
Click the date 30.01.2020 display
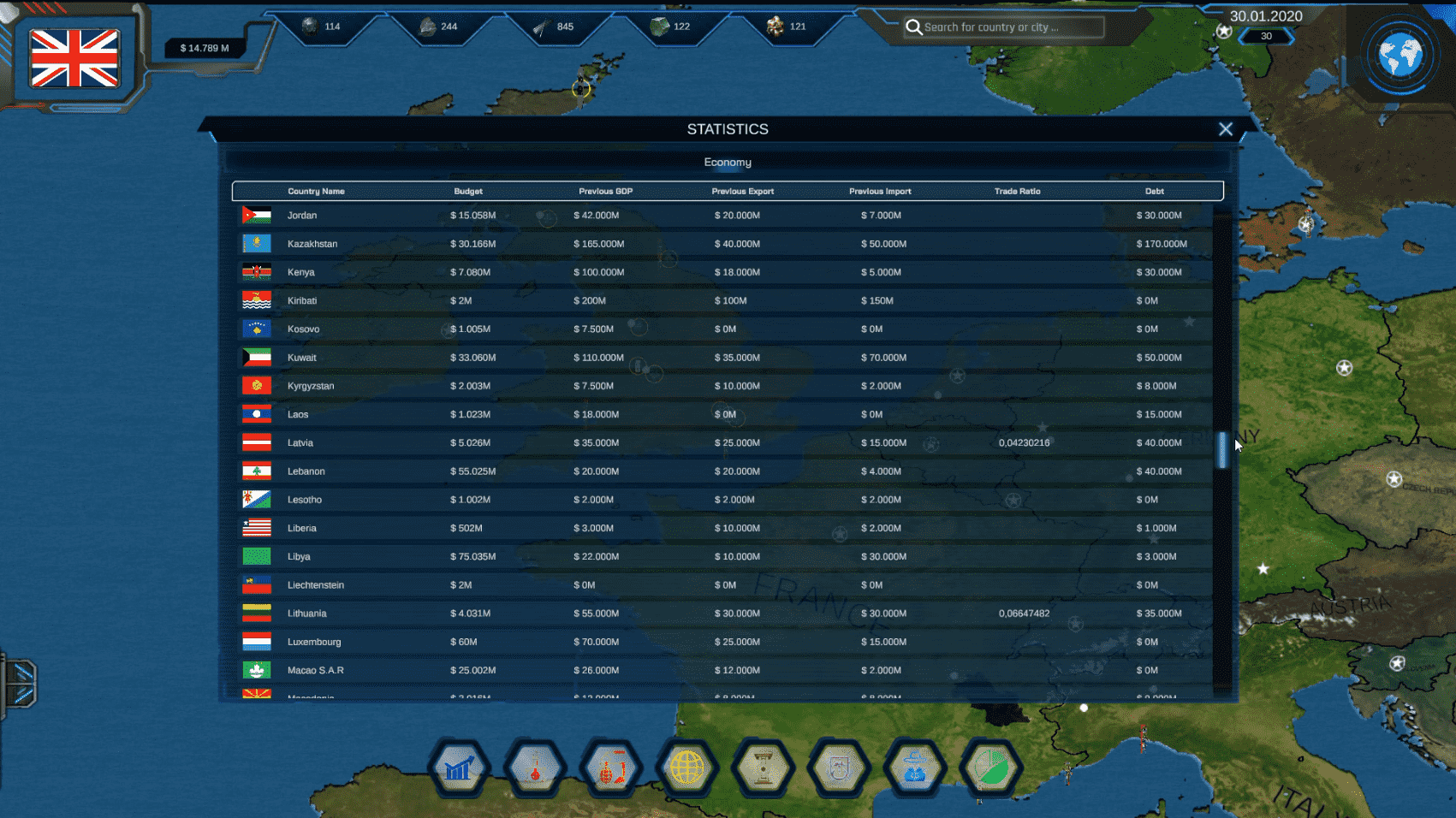click(1266, 16)
